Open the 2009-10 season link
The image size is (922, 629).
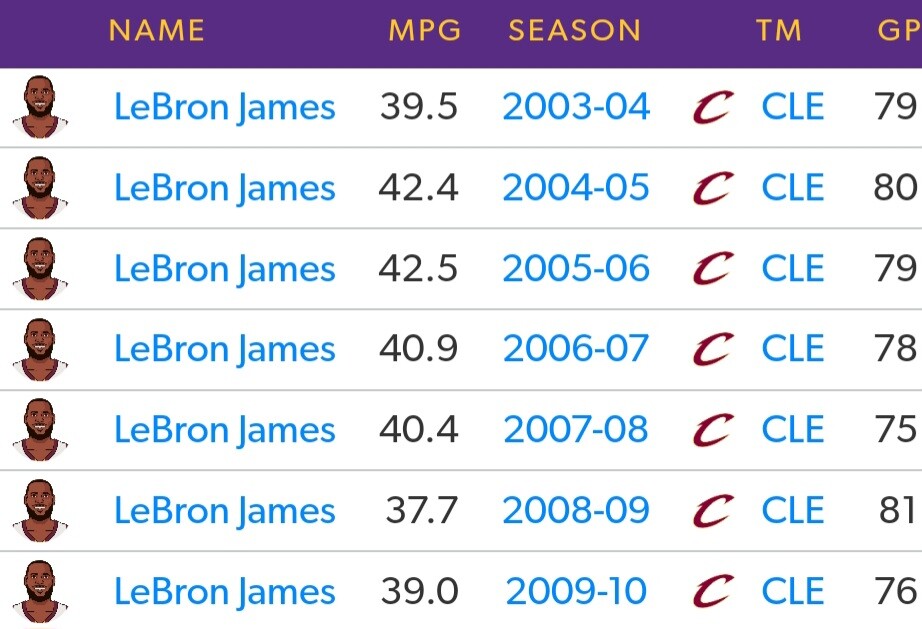(x=576, y=592)
